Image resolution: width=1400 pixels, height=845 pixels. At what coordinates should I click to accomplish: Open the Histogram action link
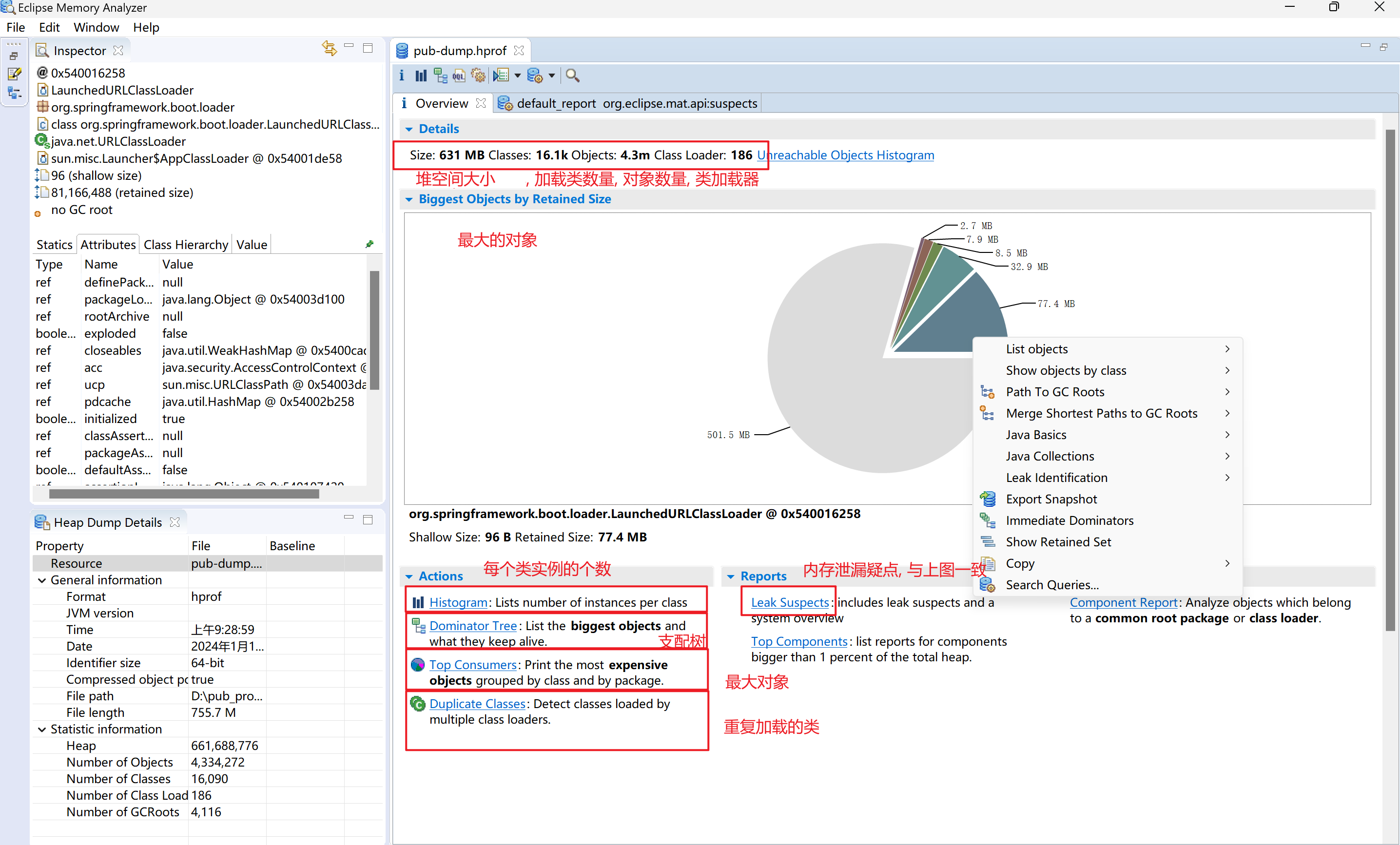point(458,602)
